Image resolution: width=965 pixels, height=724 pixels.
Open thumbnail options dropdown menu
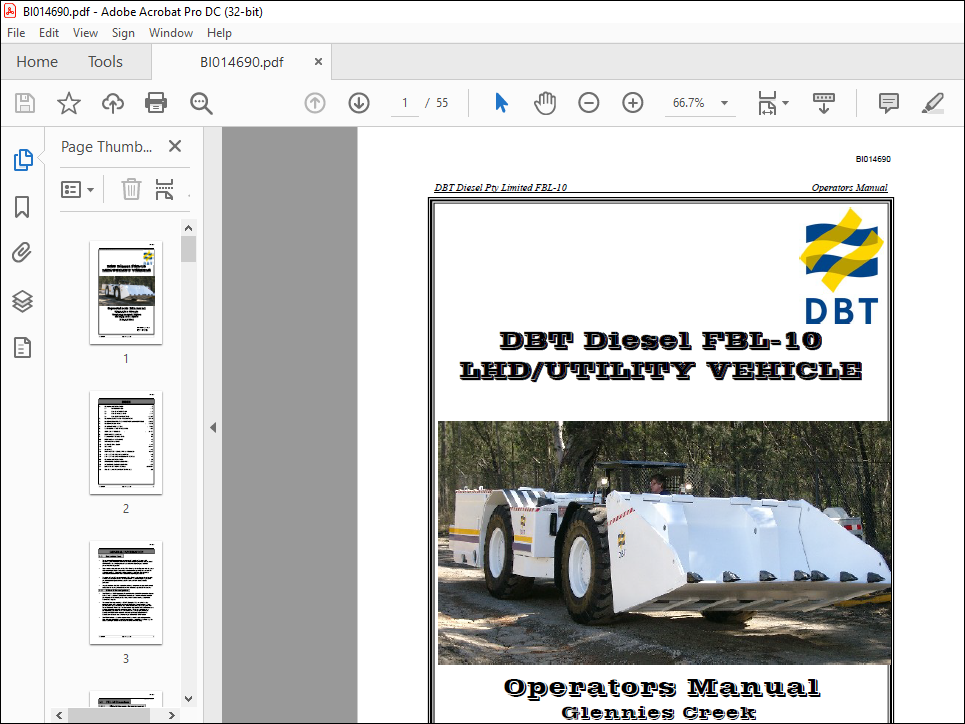pyautogui.click(x=78, y=189)
